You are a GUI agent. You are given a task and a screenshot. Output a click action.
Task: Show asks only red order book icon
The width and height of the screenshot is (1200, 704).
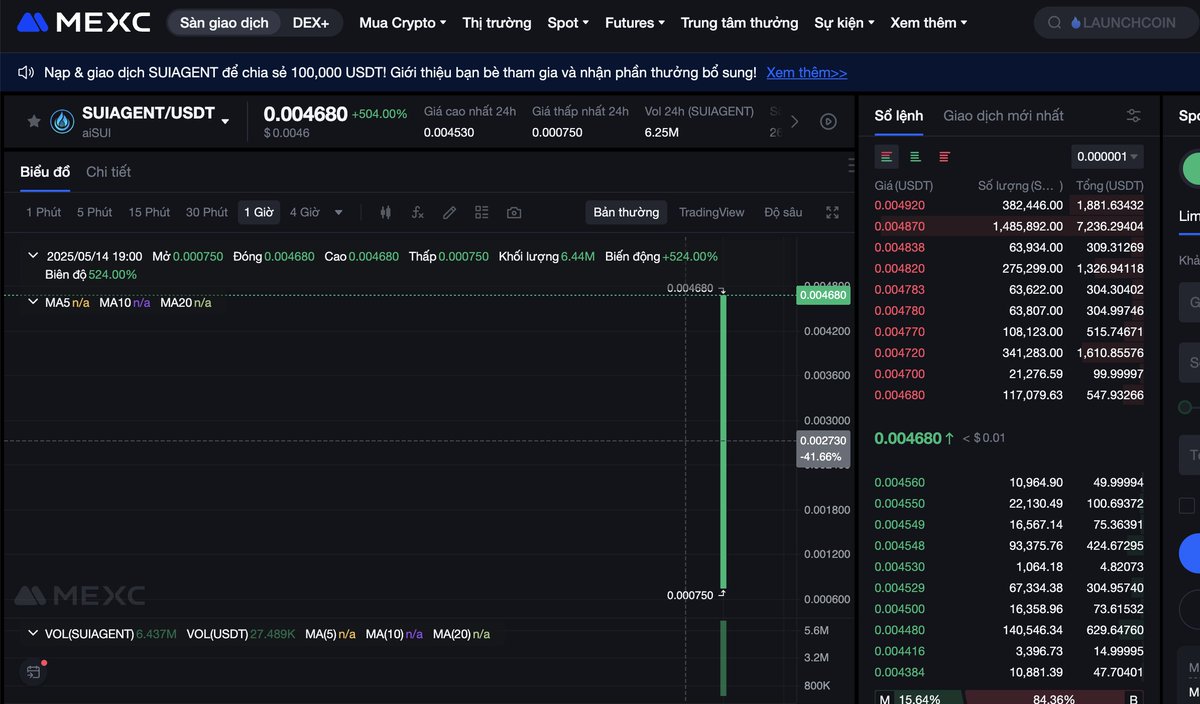[x=944, y=157]
